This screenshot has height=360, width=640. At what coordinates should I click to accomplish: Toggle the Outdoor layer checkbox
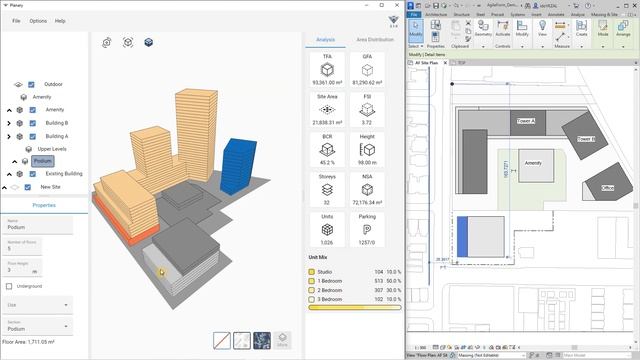pos(31,84)
